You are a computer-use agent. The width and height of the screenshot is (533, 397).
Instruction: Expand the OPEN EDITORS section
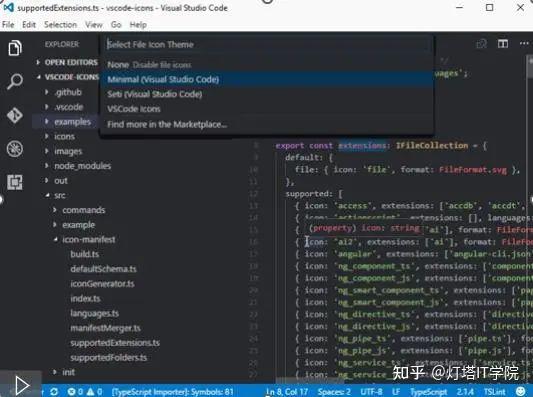(68, 62)
